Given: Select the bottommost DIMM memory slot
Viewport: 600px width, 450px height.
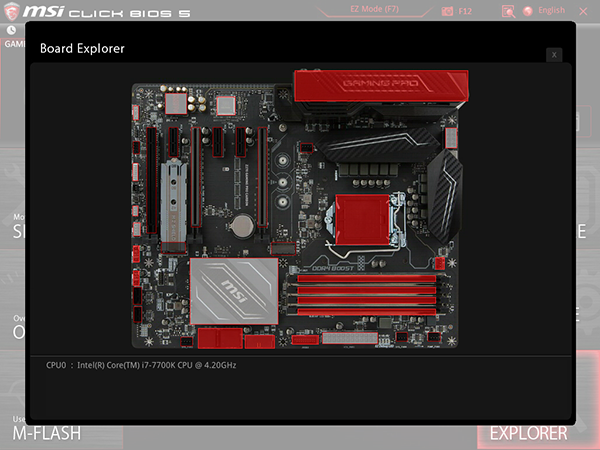Looking at the screenshot, I should tap(366, 312).
